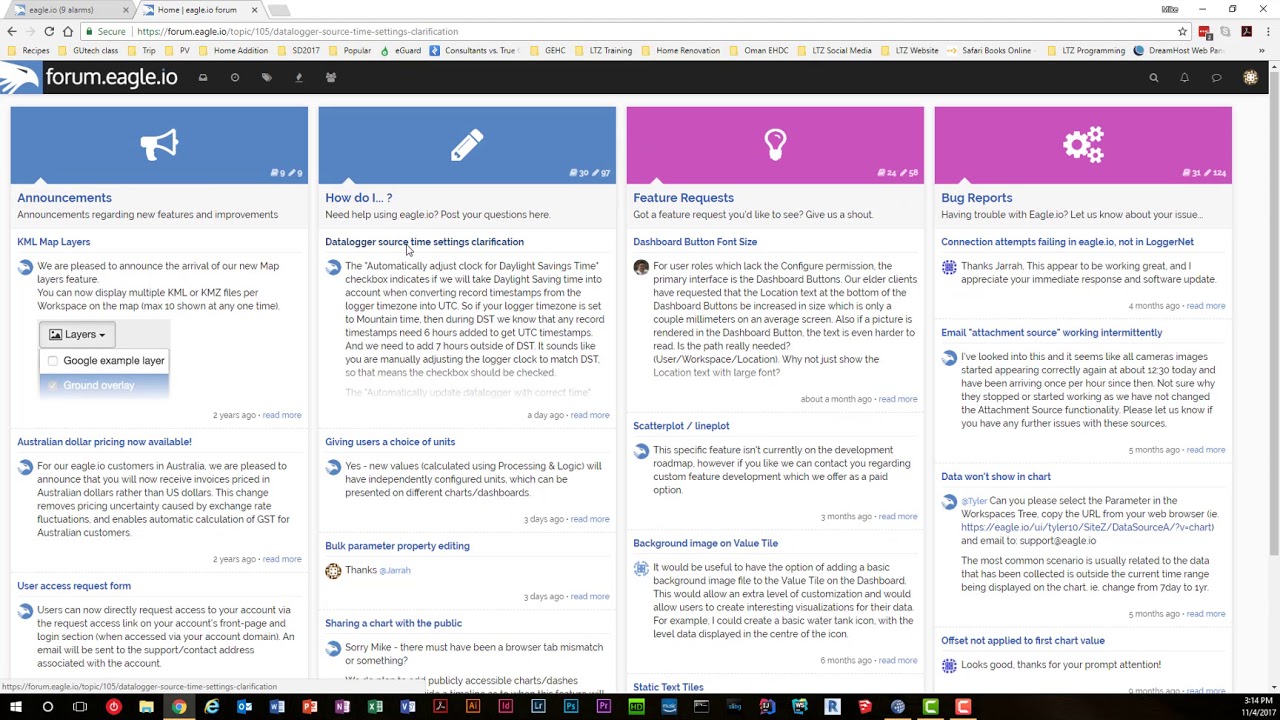1280x720 pixels.
Task: Open Data won't show in chart topic
Action: click(x=996, y=477)
